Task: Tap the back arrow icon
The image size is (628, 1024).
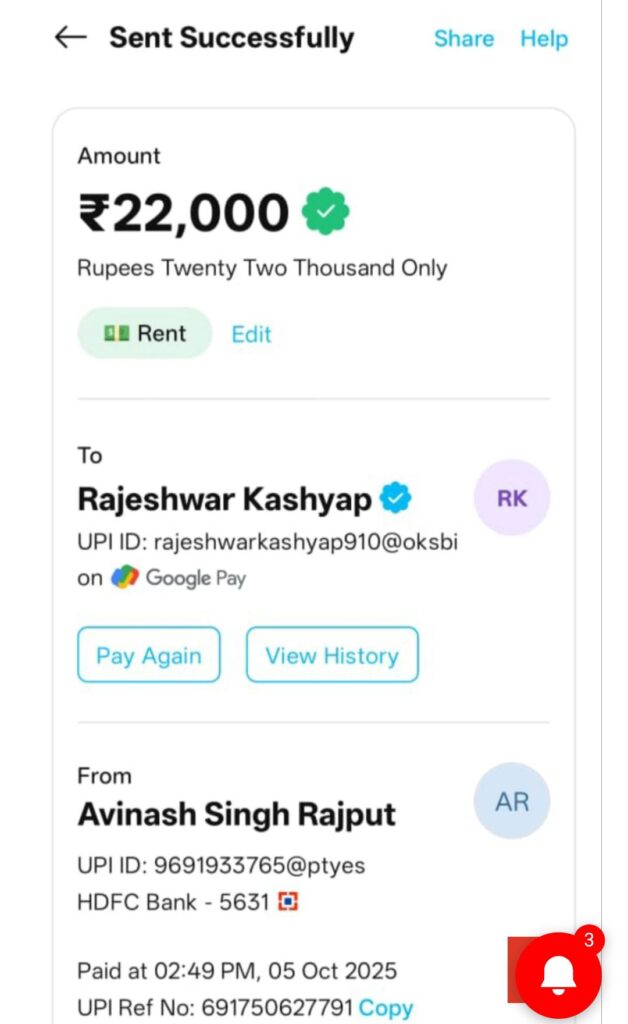Action: 71,38
